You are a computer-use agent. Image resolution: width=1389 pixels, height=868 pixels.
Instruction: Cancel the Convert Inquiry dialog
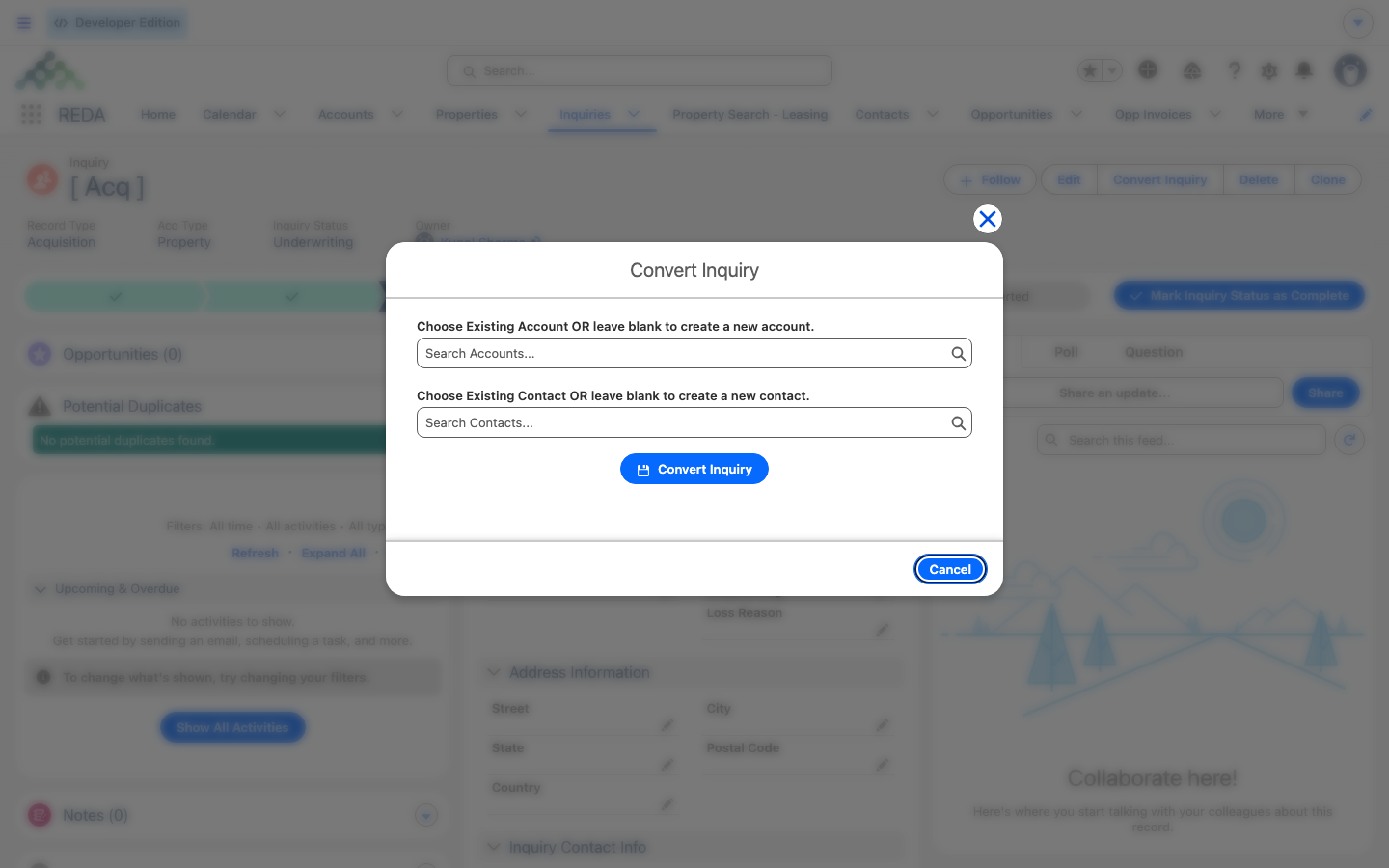click(950, 569)
